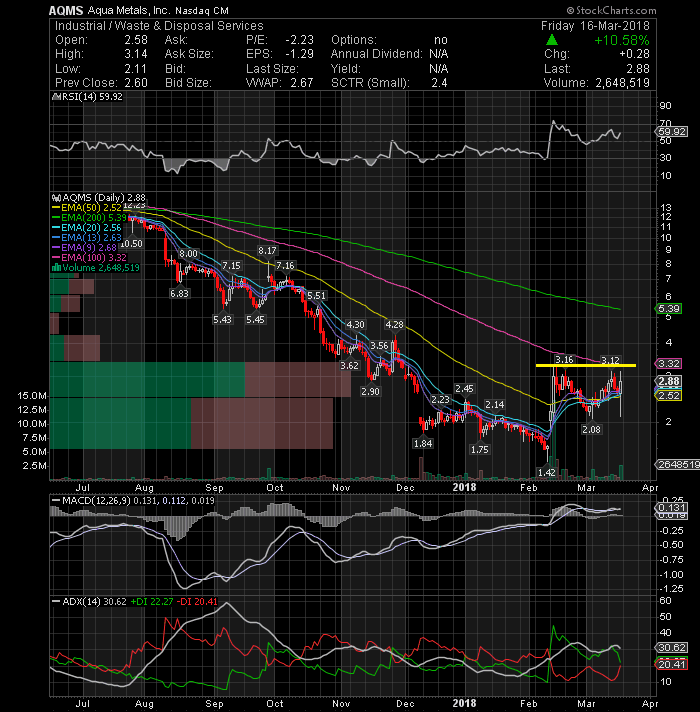Click the 2.08 March low label

(x=591, y=429)
